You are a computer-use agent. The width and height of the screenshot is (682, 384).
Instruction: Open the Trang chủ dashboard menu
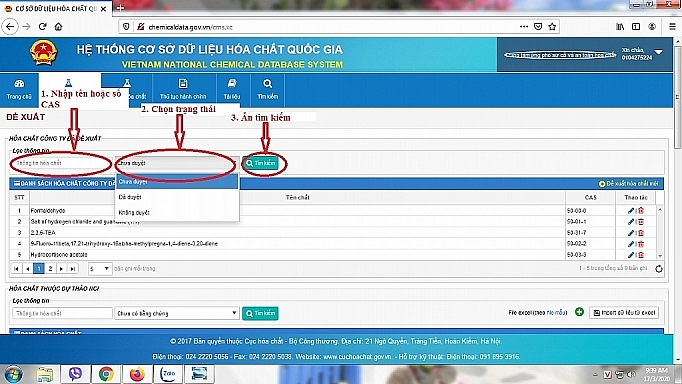[x=19, y=90]
